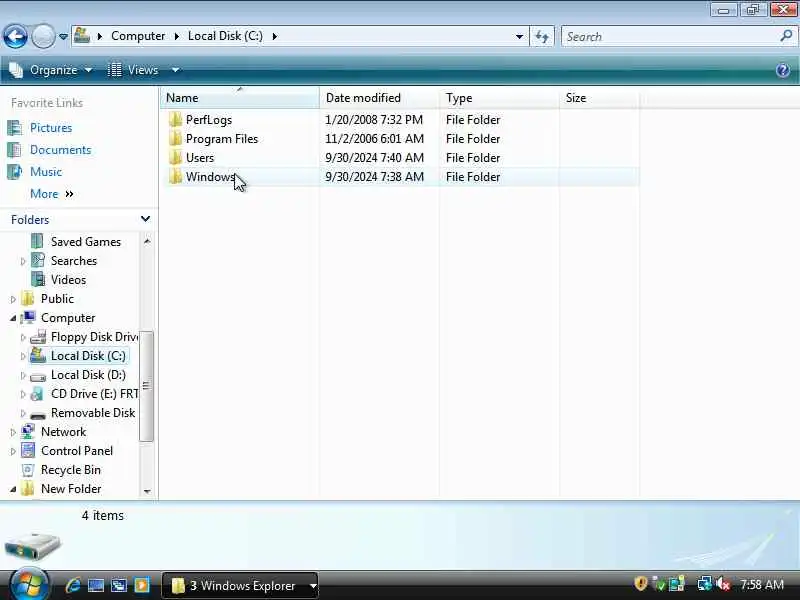The height and width of the screenshot is (600, 800).
Task: Select Removable Disk icon in tree
Action: click(x=38, y=414)
